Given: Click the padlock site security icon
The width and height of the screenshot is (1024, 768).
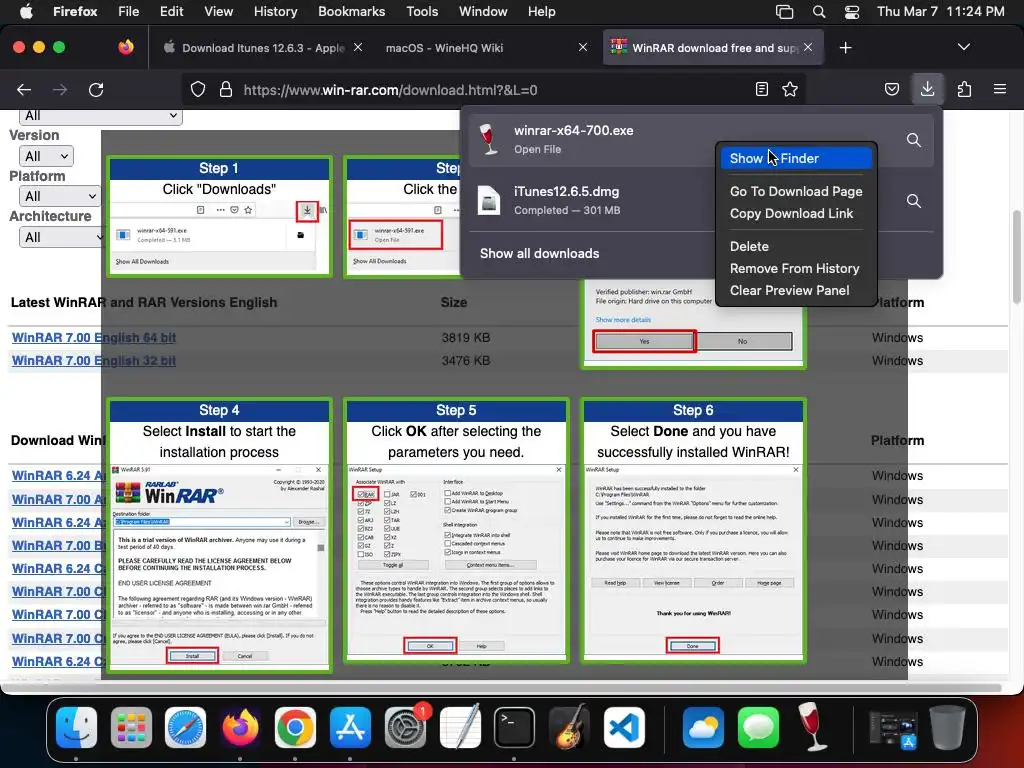Looking at the screenshot, I should pyautogui.click(x=226, y=89).
